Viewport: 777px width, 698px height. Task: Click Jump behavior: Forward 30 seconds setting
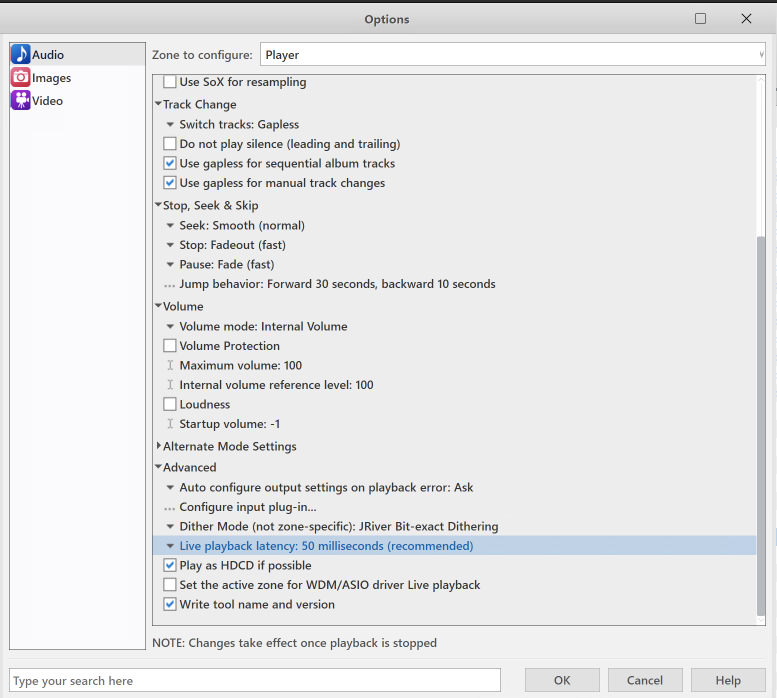click(337, 284)
